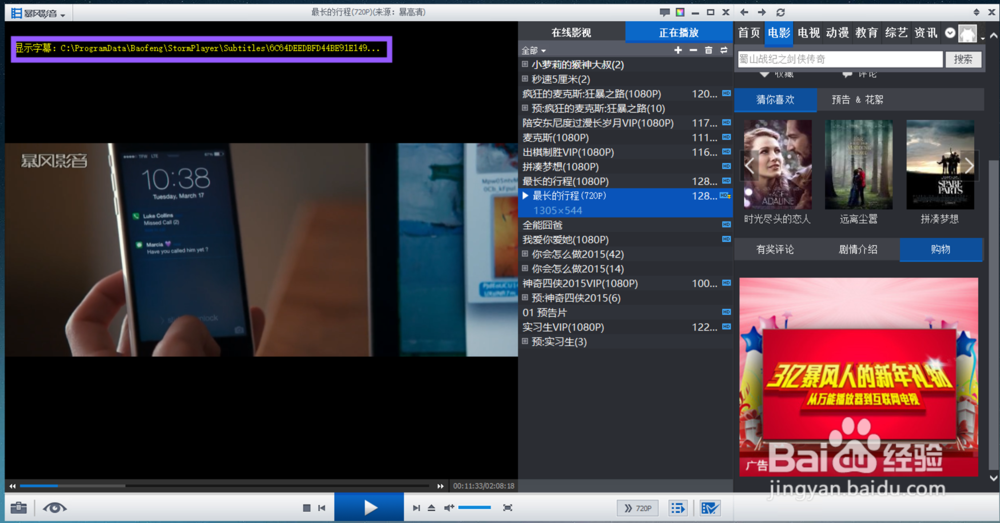Open the feedback message icon

tap(665, 12)
